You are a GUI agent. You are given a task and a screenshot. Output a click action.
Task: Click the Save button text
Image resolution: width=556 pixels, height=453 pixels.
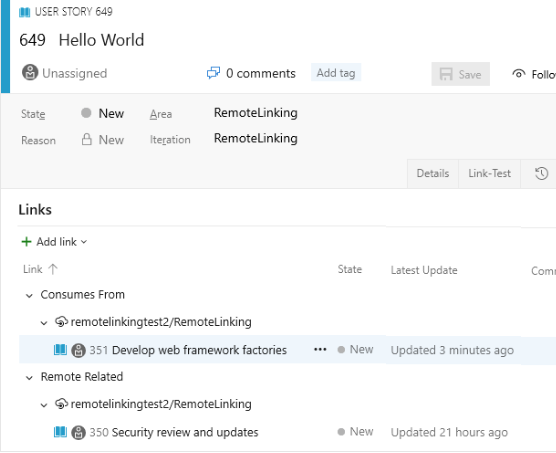[x=470, y=74]
